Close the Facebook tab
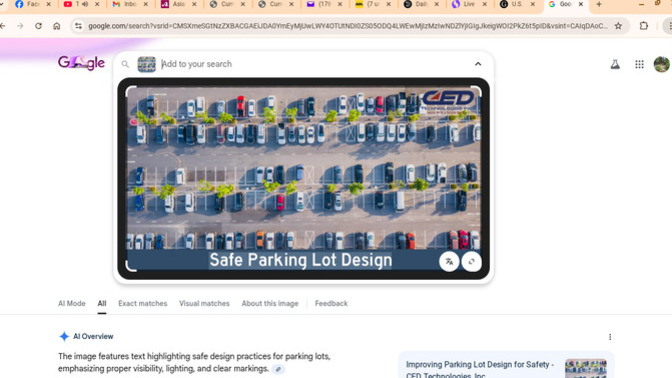 [48, 4]
